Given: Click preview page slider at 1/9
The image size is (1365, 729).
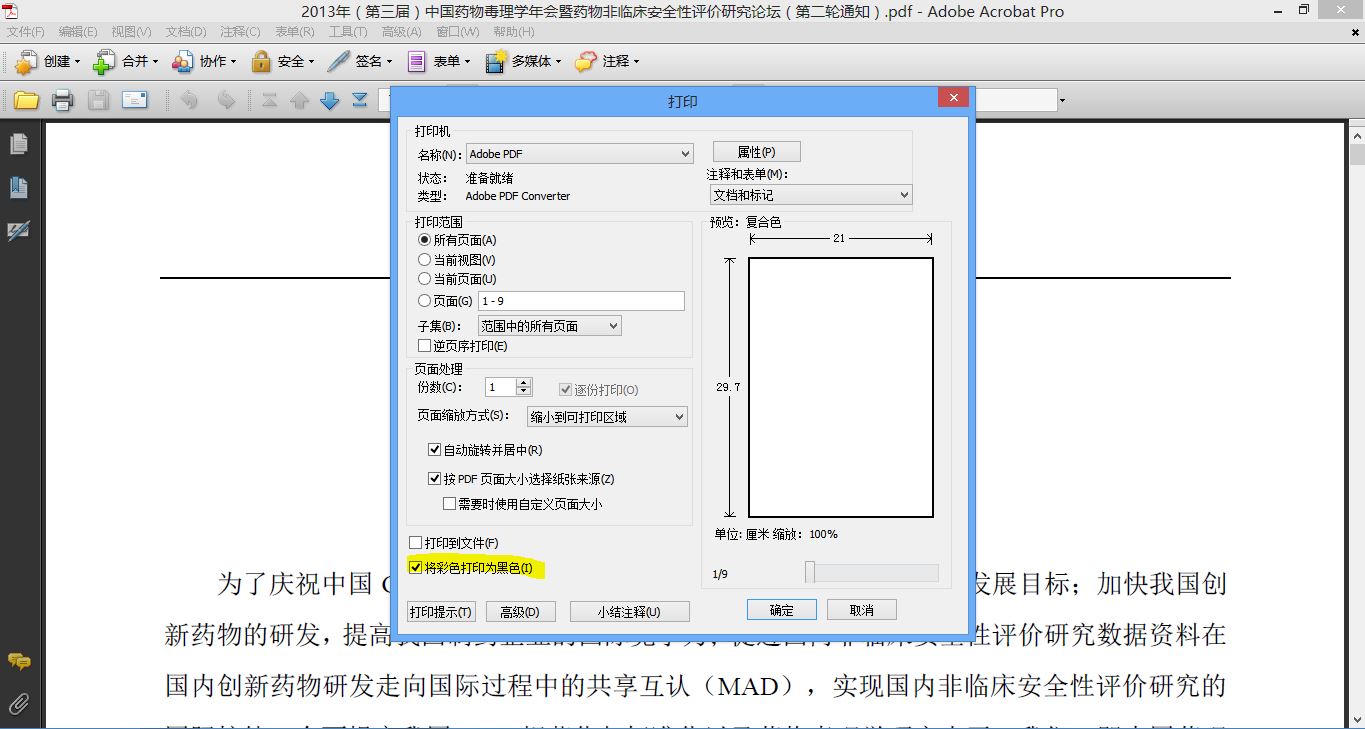Looking at the screenshot, I should click(x=810, y=572).
